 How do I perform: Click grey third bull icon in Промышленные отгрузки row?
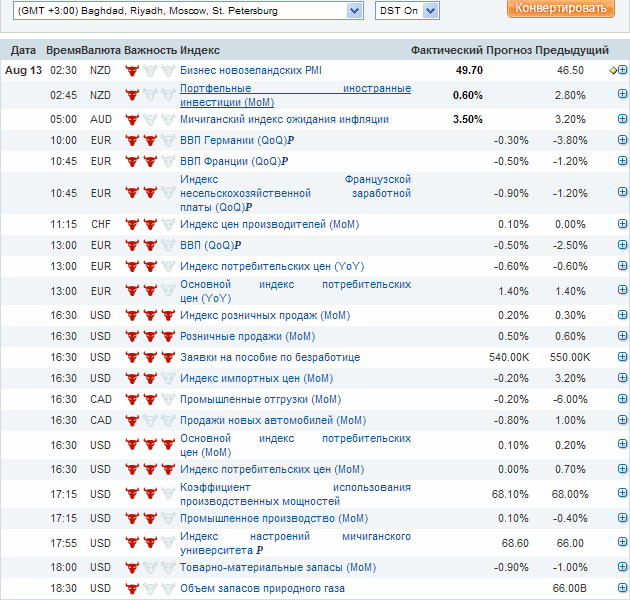pos(168,399)
